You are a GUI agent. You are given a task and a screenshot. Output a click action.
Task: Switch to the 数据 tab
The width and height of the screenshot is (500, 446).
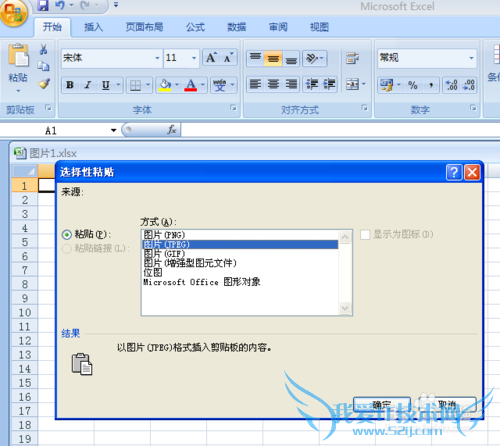(x=237, y=27)
